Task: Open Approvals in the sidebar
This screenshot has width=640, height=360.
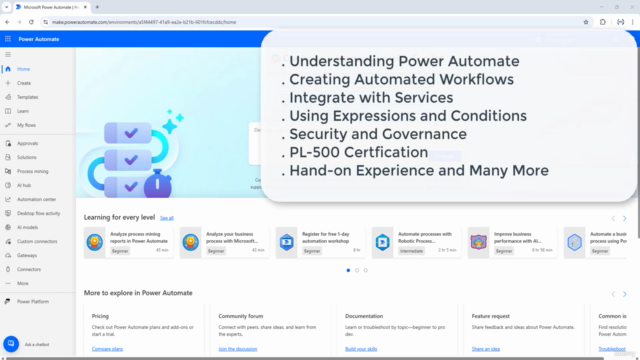Action: point(27,143)
